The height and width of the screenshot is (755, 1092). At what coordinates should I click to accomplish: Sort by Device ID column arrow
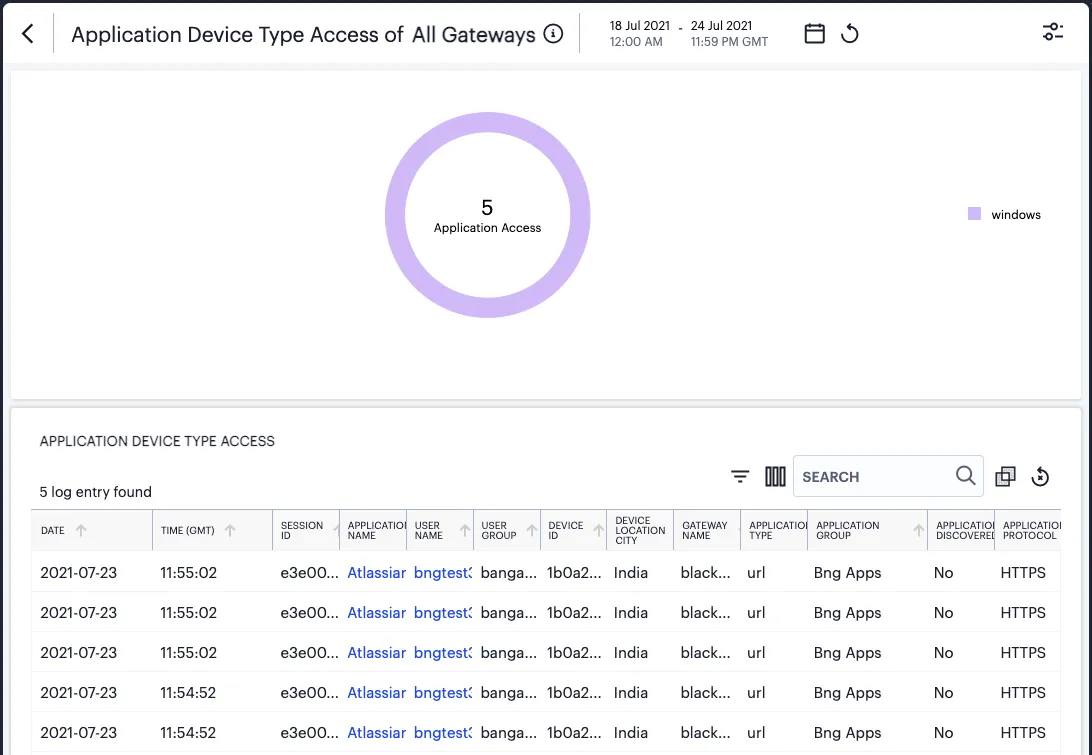(x=598, y=531)
